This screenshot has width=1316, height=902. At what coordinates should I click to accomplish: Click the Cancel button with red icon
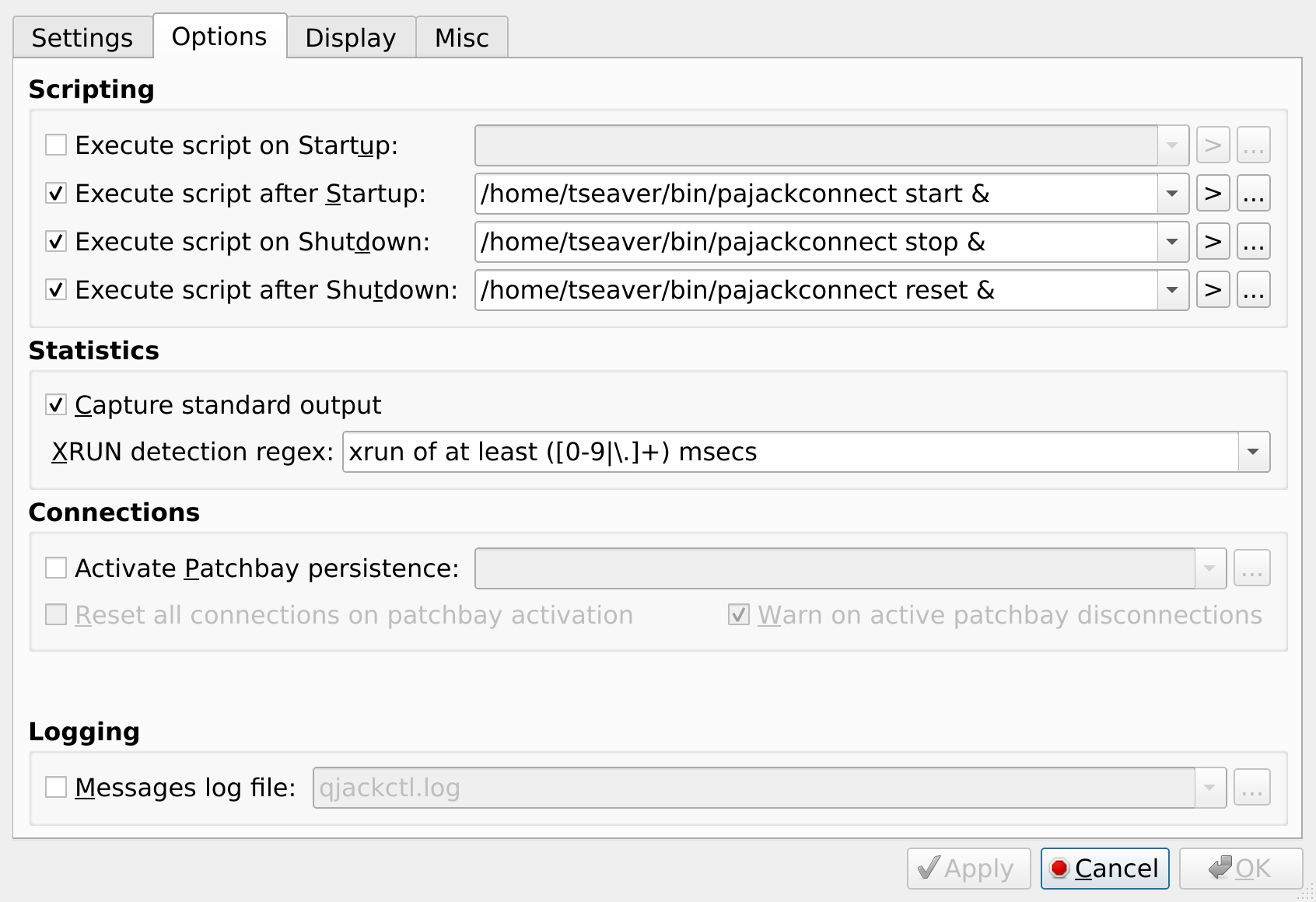1104,868
